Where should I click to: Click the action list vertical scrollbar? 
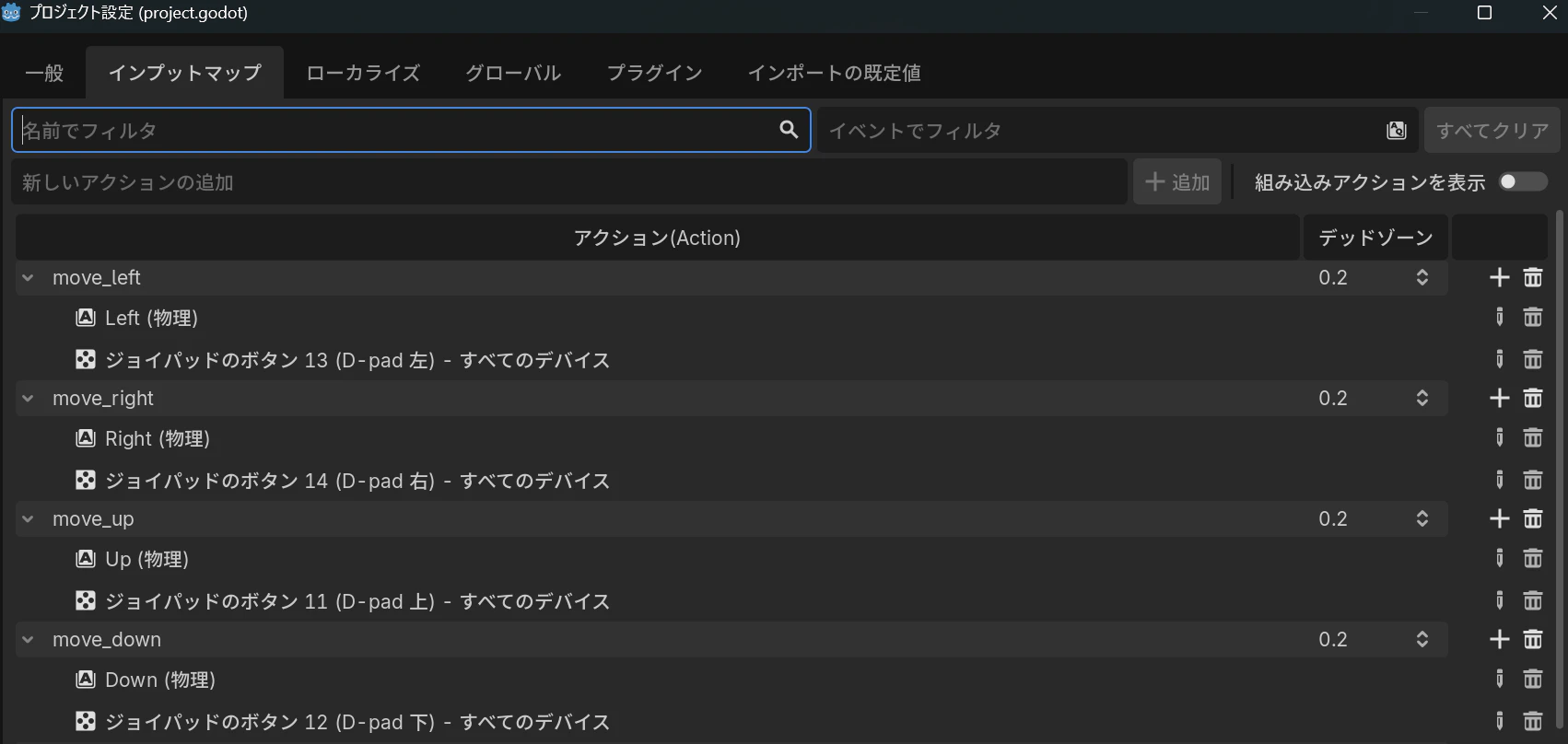click(x=1560, y=470)
